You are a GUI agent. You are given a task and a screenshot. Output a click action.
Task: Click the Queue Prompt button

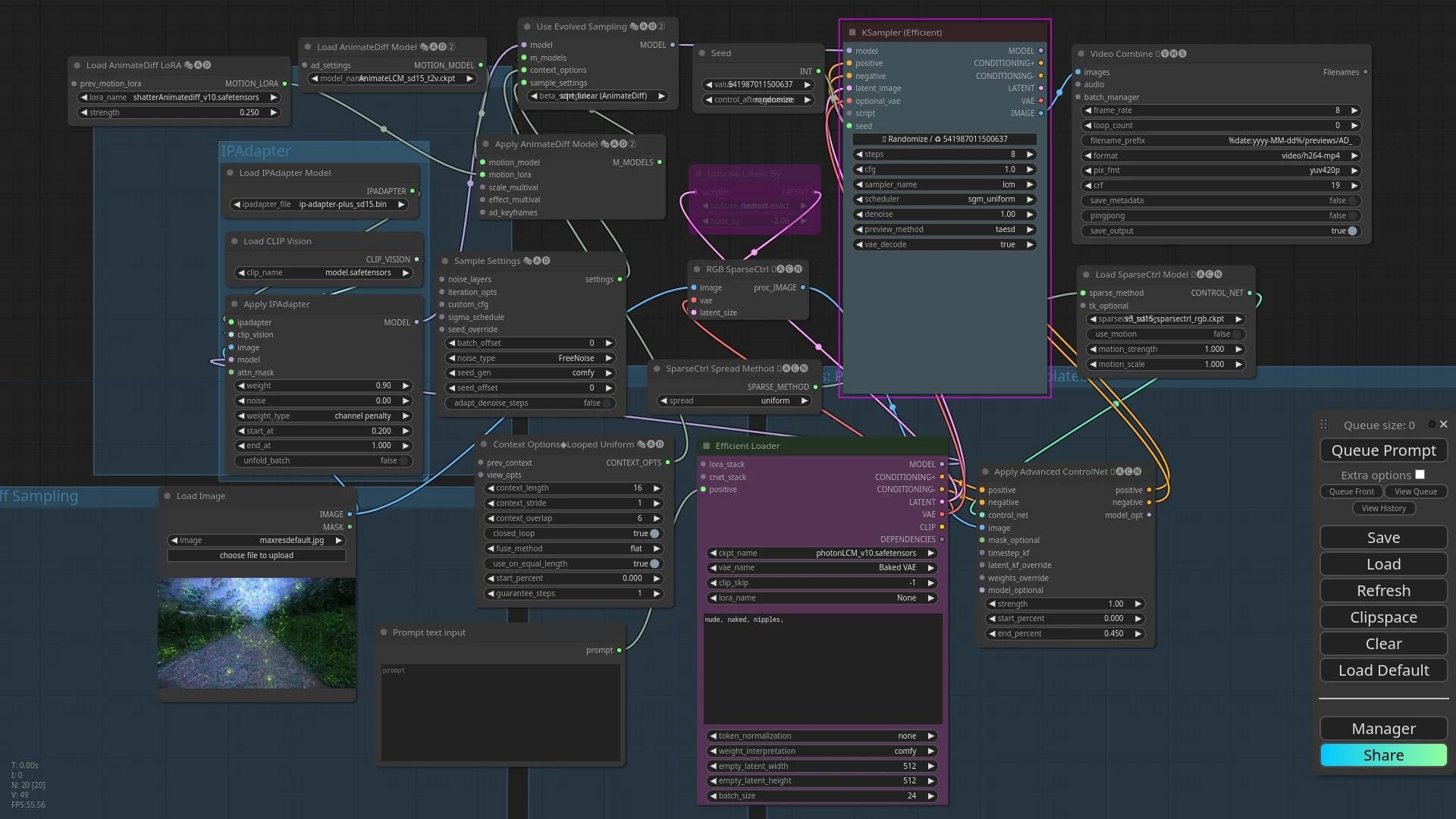(x=1383, y=450)
